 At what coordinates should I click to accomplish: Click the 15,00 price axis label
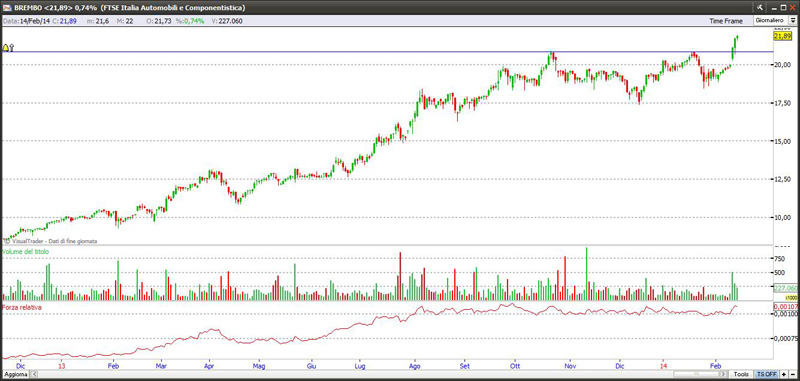[x=783, y=141]
